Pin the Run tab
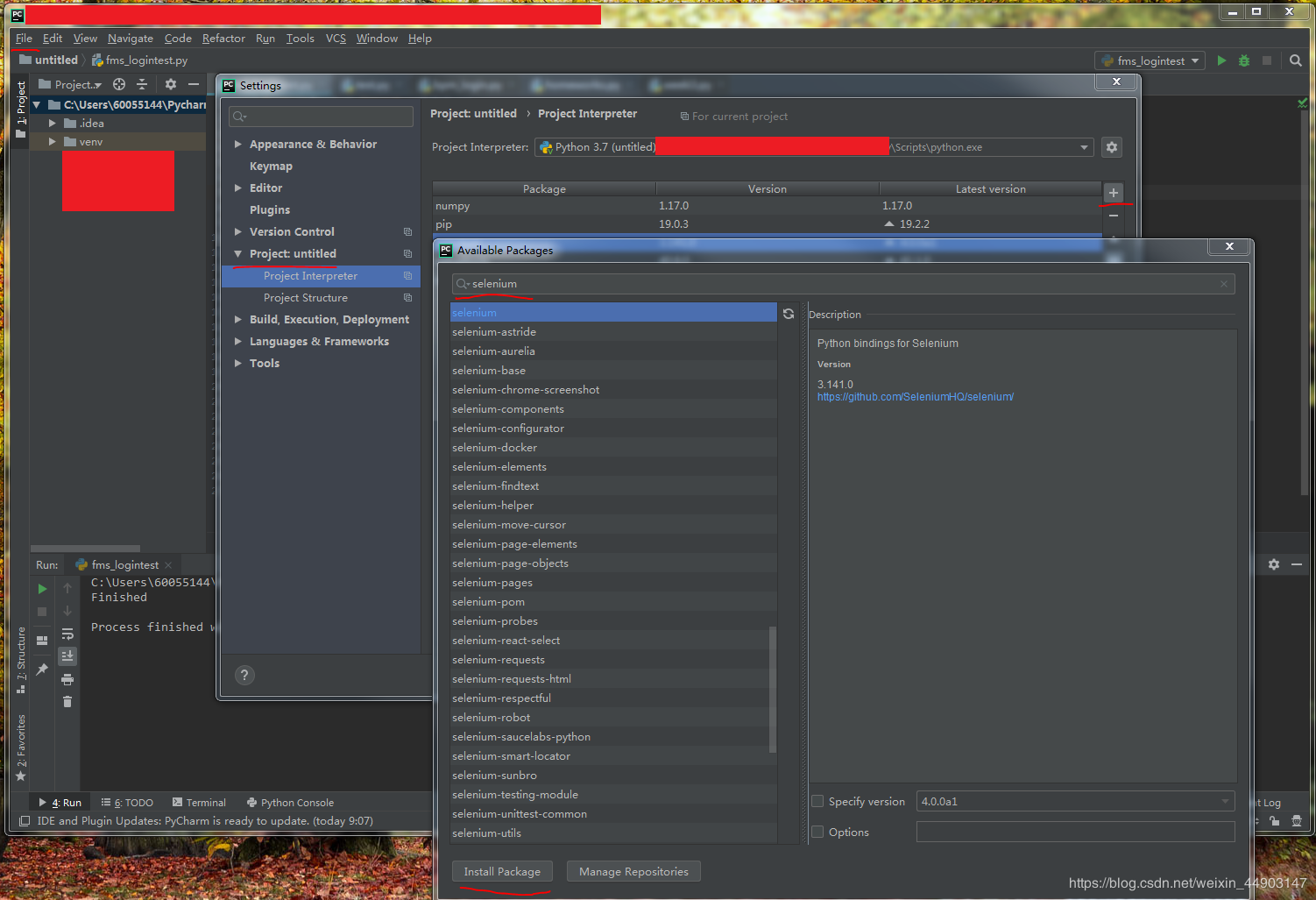 tap(42, 669)
